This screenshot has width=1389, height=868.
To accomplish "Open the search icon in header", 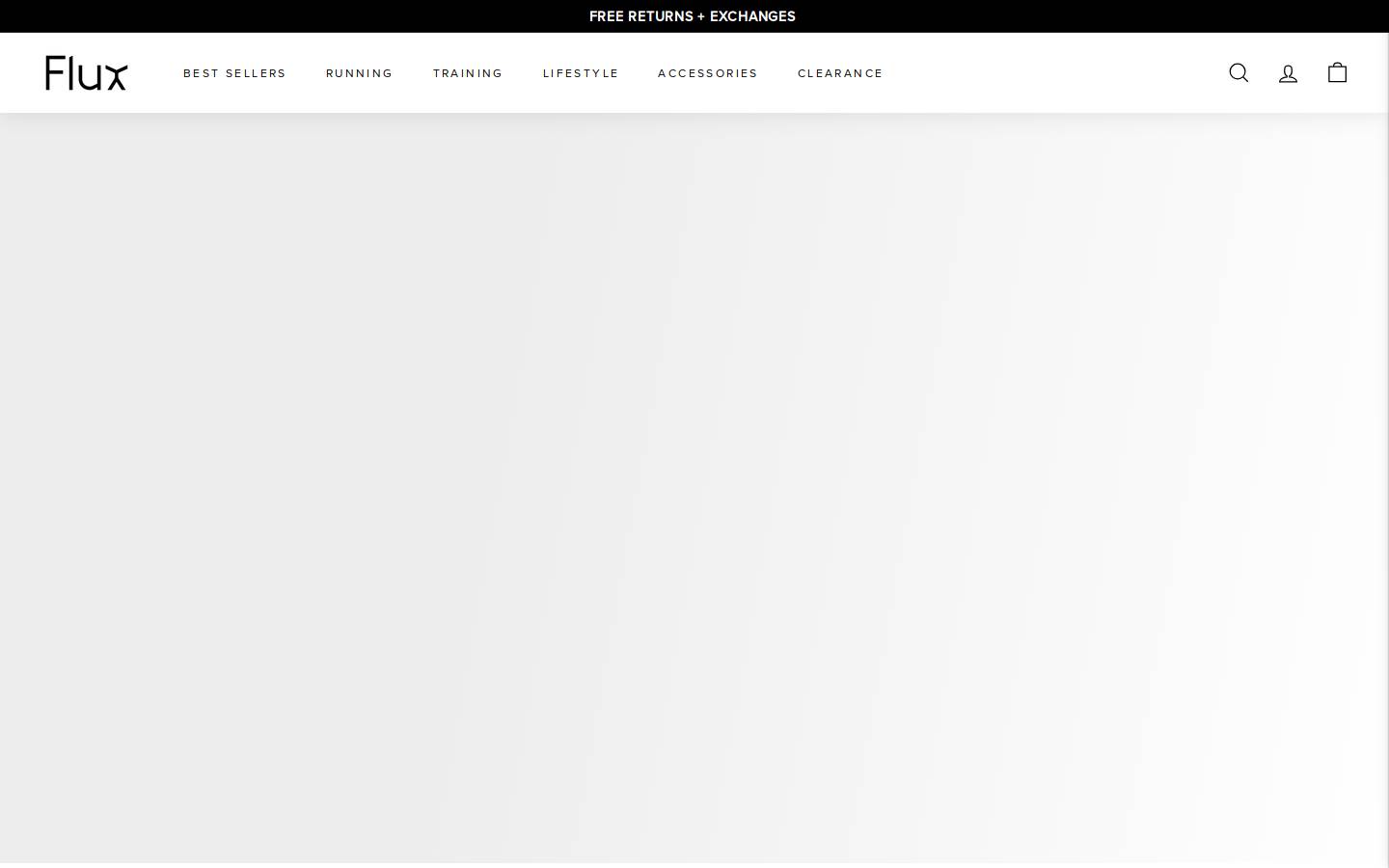I will coord(1239,73).
